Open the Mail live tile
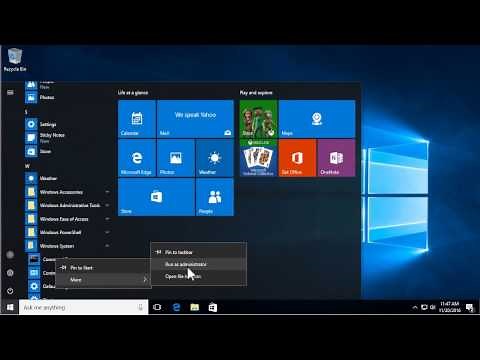This screenshot has width=480, height=360. [x=195, y=119]
